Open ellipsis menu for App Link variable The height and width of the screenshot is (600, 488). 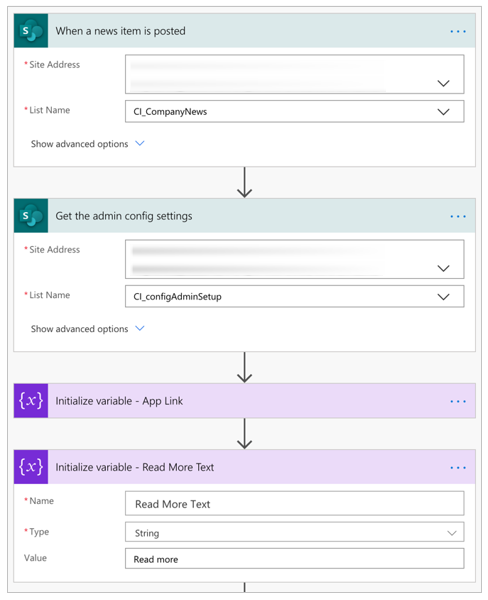[458, 401]
